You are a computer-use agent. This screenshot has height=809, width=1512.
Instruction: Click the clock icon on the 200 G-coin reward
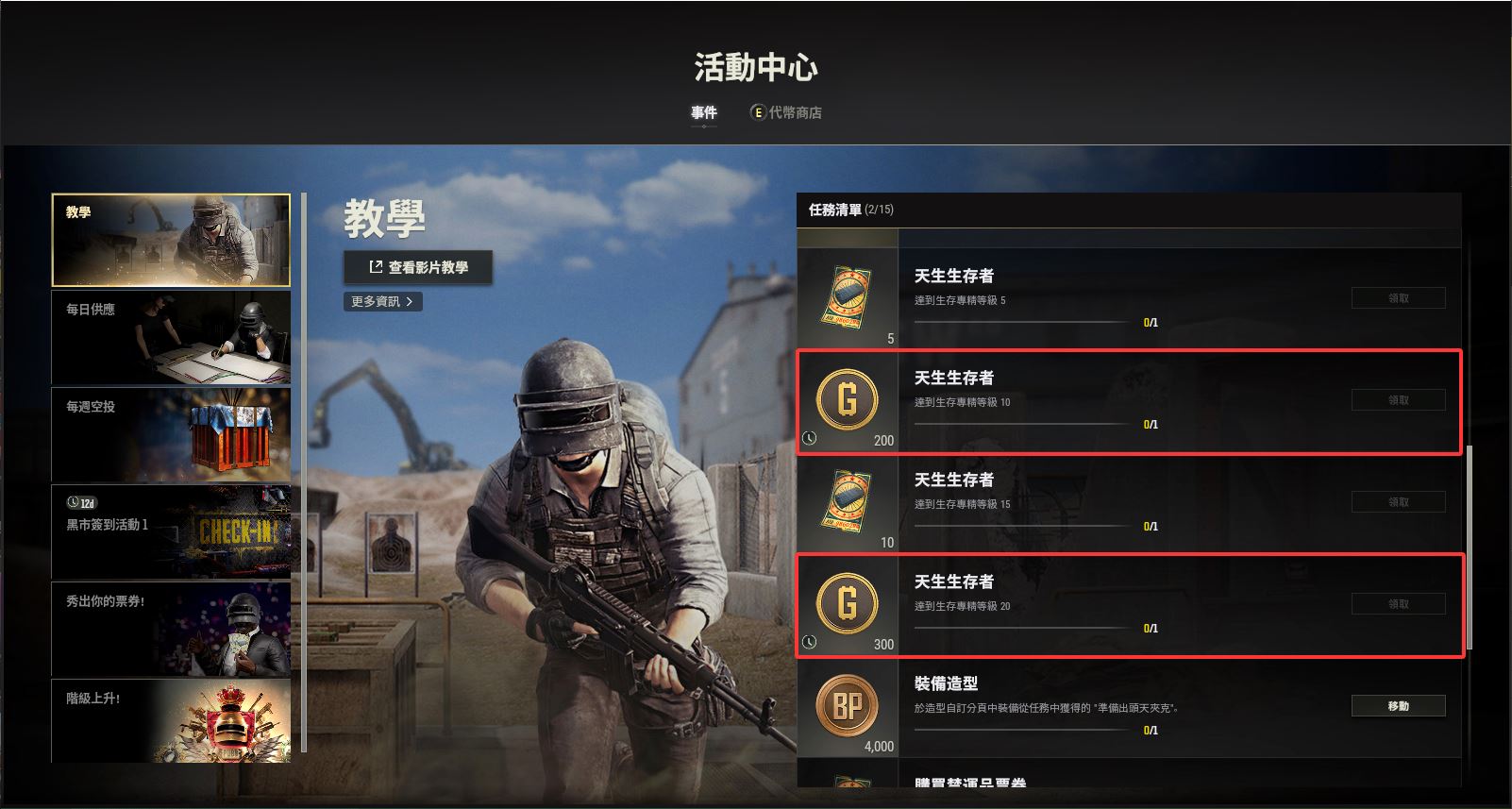pyautogui.click(x=809, y=439)
